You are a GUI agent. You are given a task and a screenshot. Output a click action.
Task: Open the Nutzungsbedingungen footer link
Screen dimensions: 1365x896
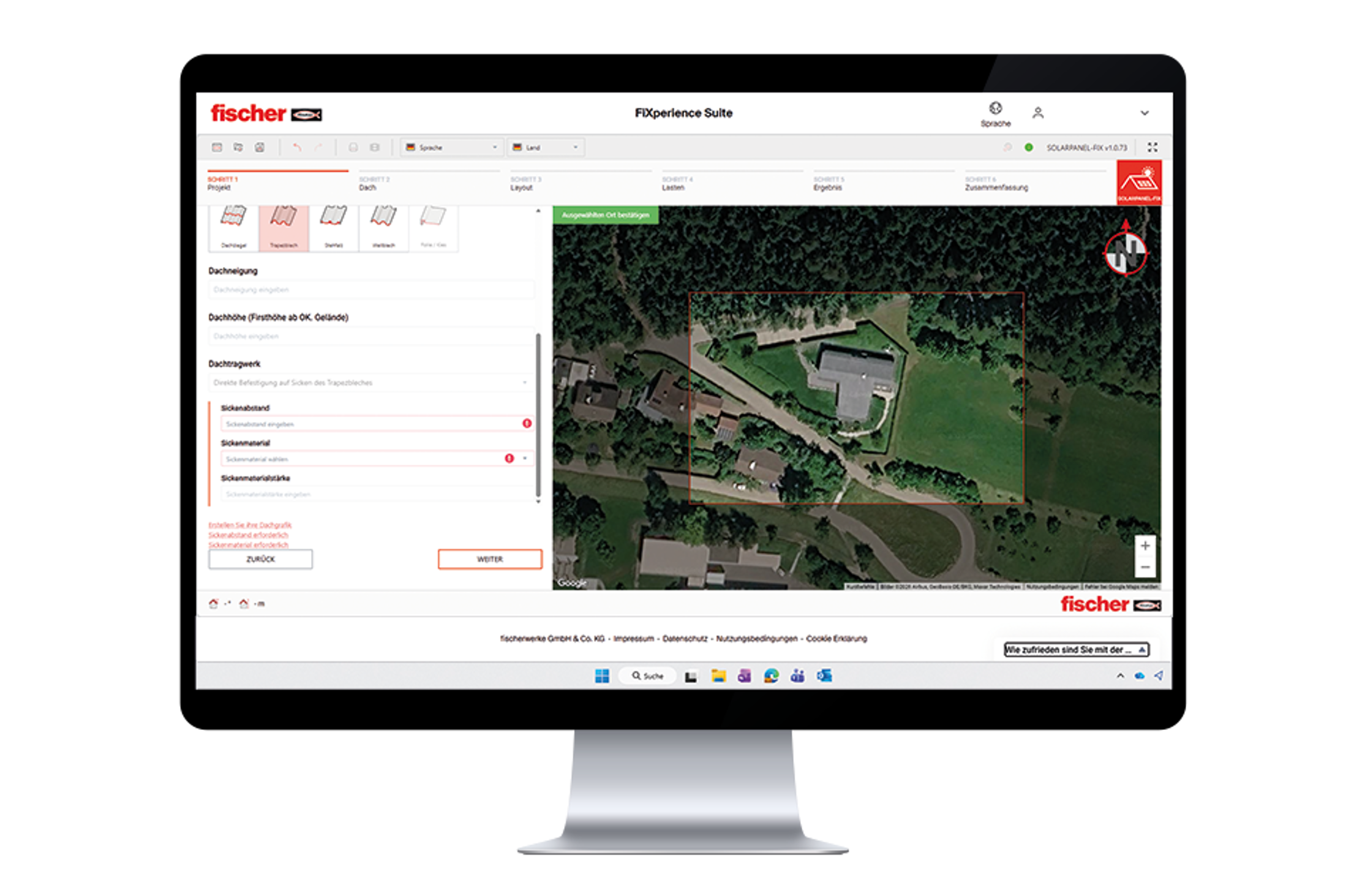point(757,639)
